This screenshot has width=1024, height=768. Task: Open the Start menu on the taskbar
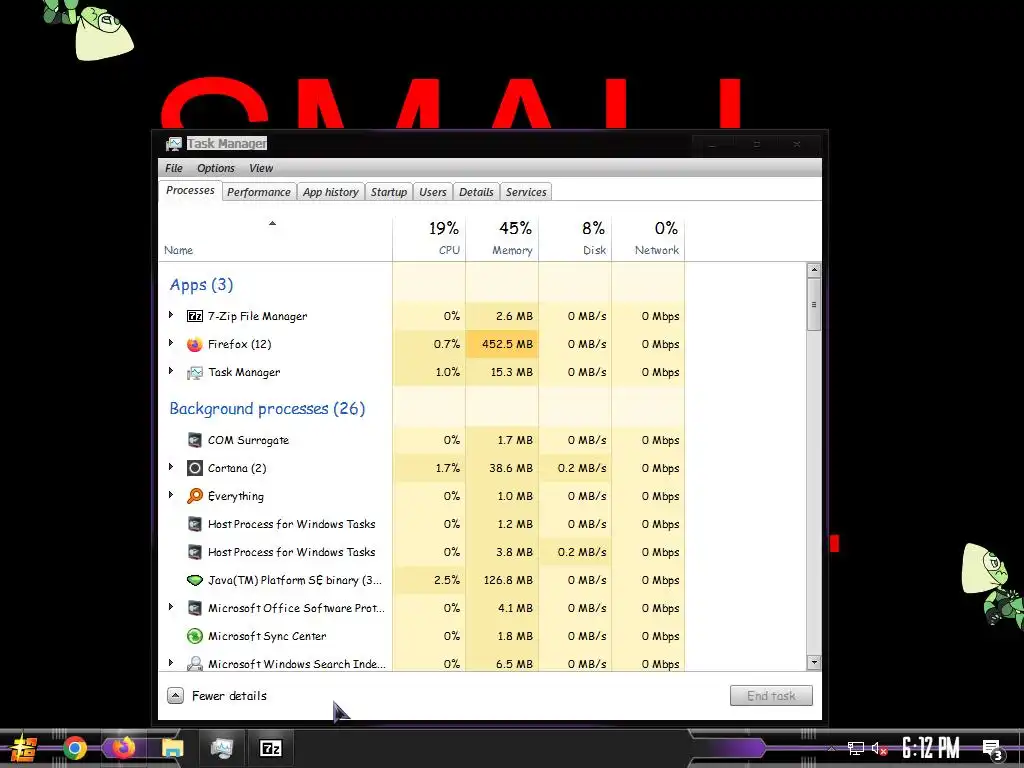pos(24,748)
